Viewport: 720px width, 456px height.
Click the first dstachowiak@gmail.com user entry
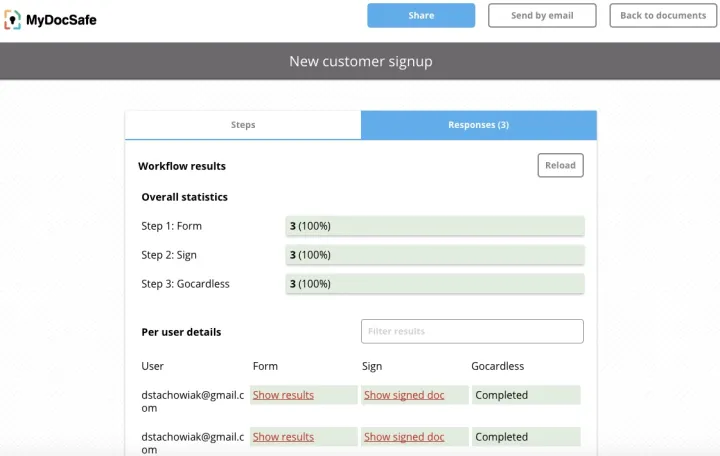pyautogui.click(x=193, y=401)
